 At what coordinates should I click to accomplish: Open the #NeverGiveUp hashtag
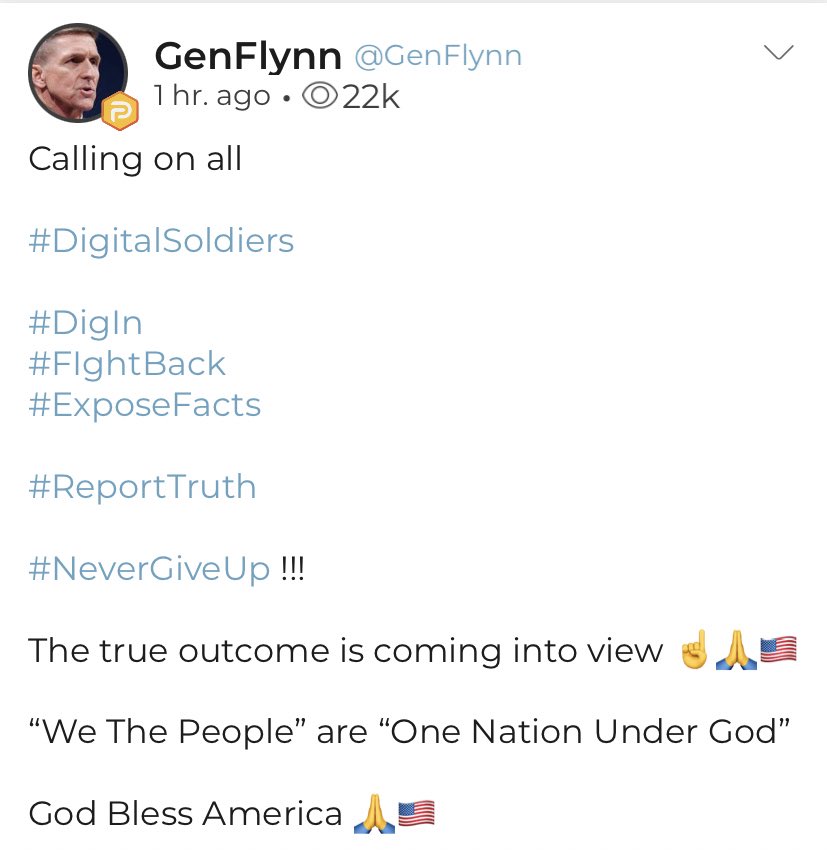(149, 569)
